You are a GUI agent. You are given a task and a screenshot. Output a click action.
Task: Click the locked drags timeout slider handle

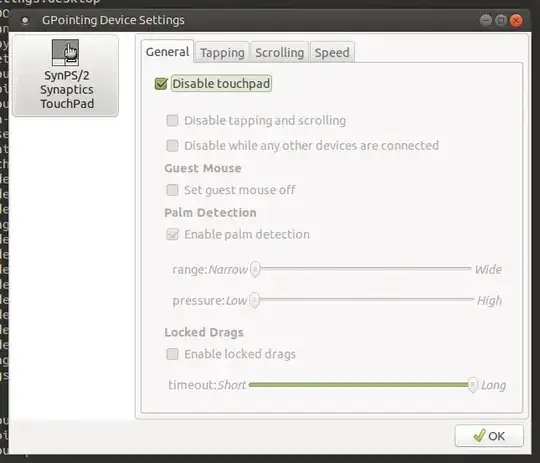click(x=473, y=385)
